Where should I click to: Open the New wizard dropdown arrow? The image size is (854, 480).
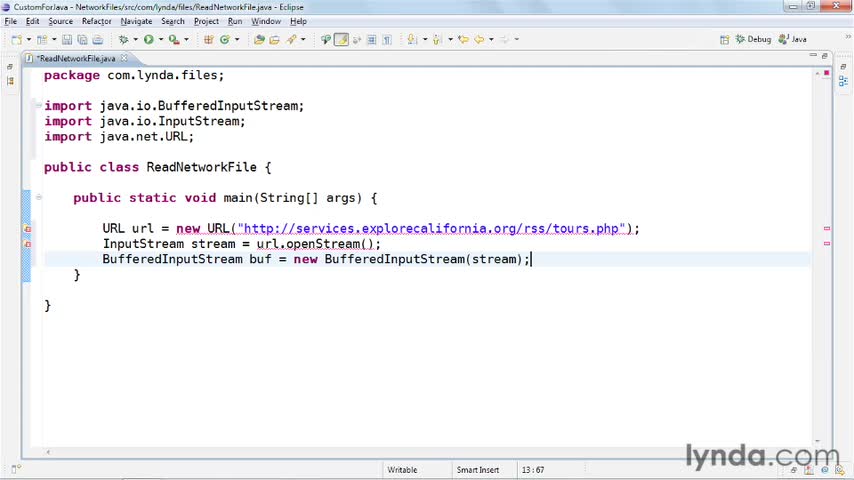(x=29, y=39)
